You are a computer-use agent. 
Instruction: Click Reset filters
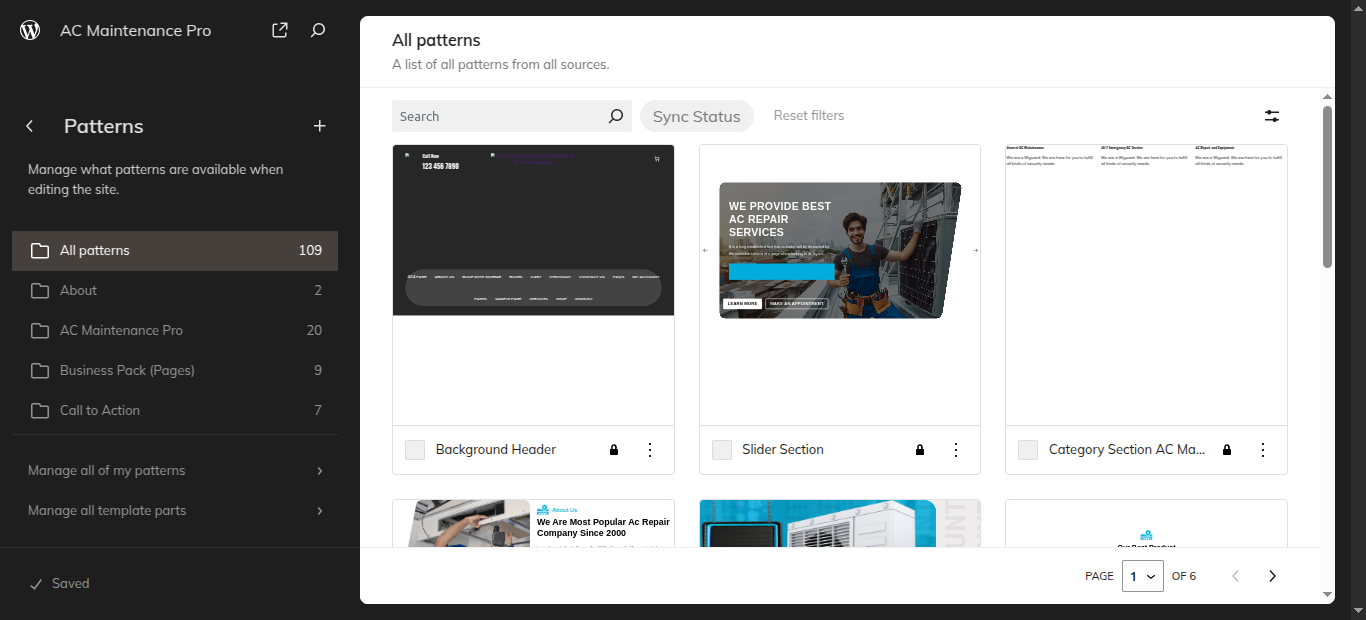[x=809, y=116]
